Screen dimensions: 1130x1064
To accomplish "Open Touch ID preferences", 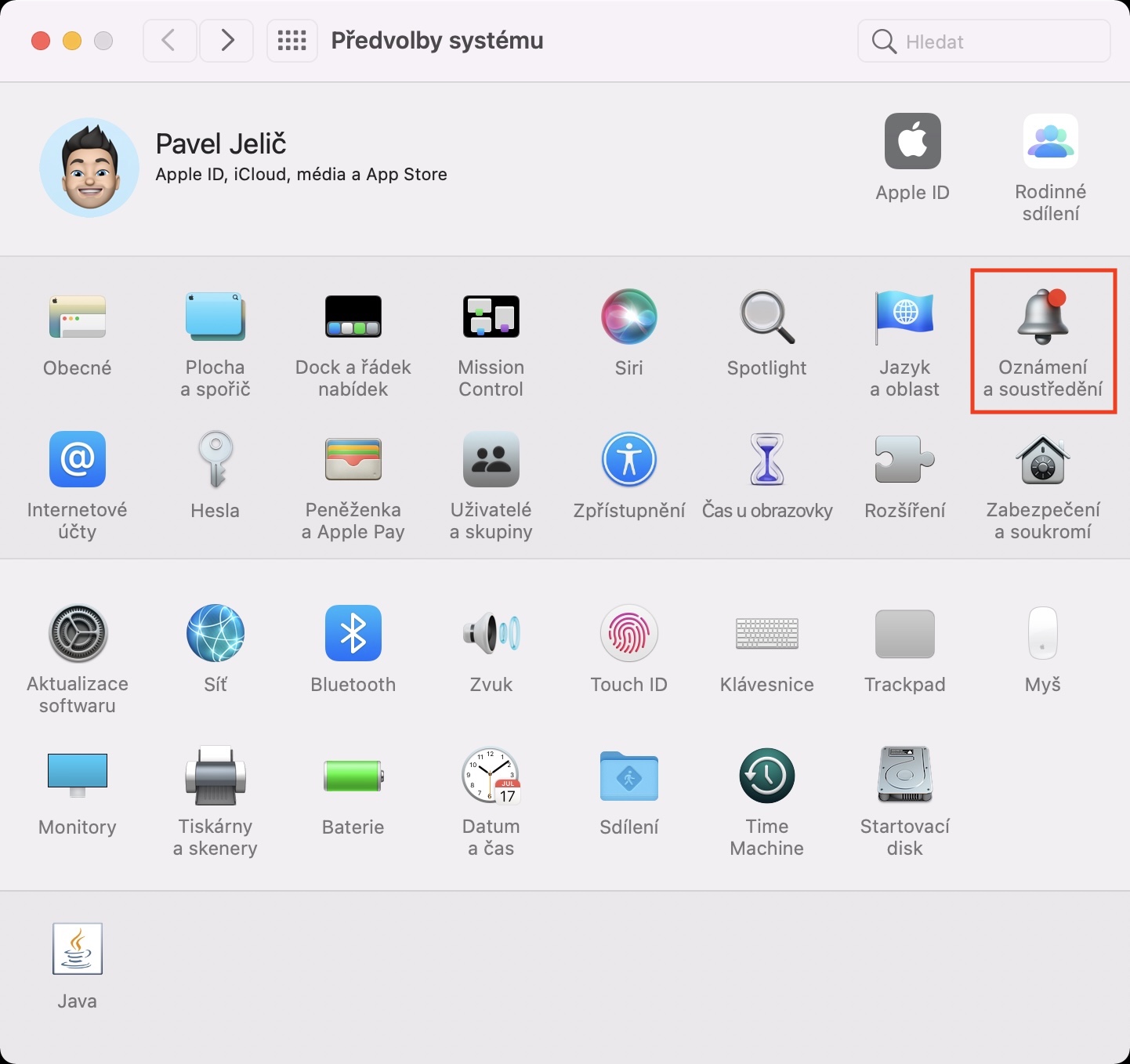I will [629, 633].
